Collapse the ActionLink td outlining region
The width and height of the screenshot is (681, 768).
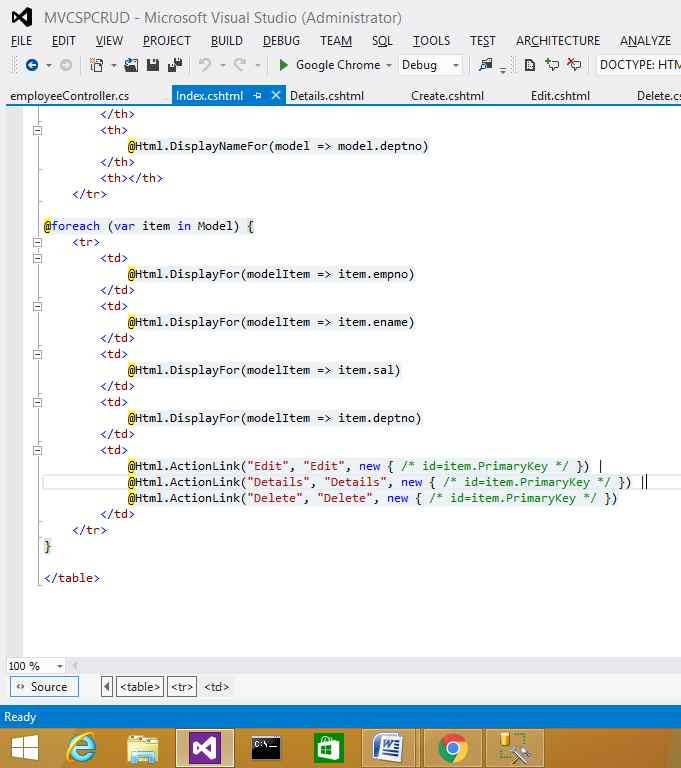(38, 450)
